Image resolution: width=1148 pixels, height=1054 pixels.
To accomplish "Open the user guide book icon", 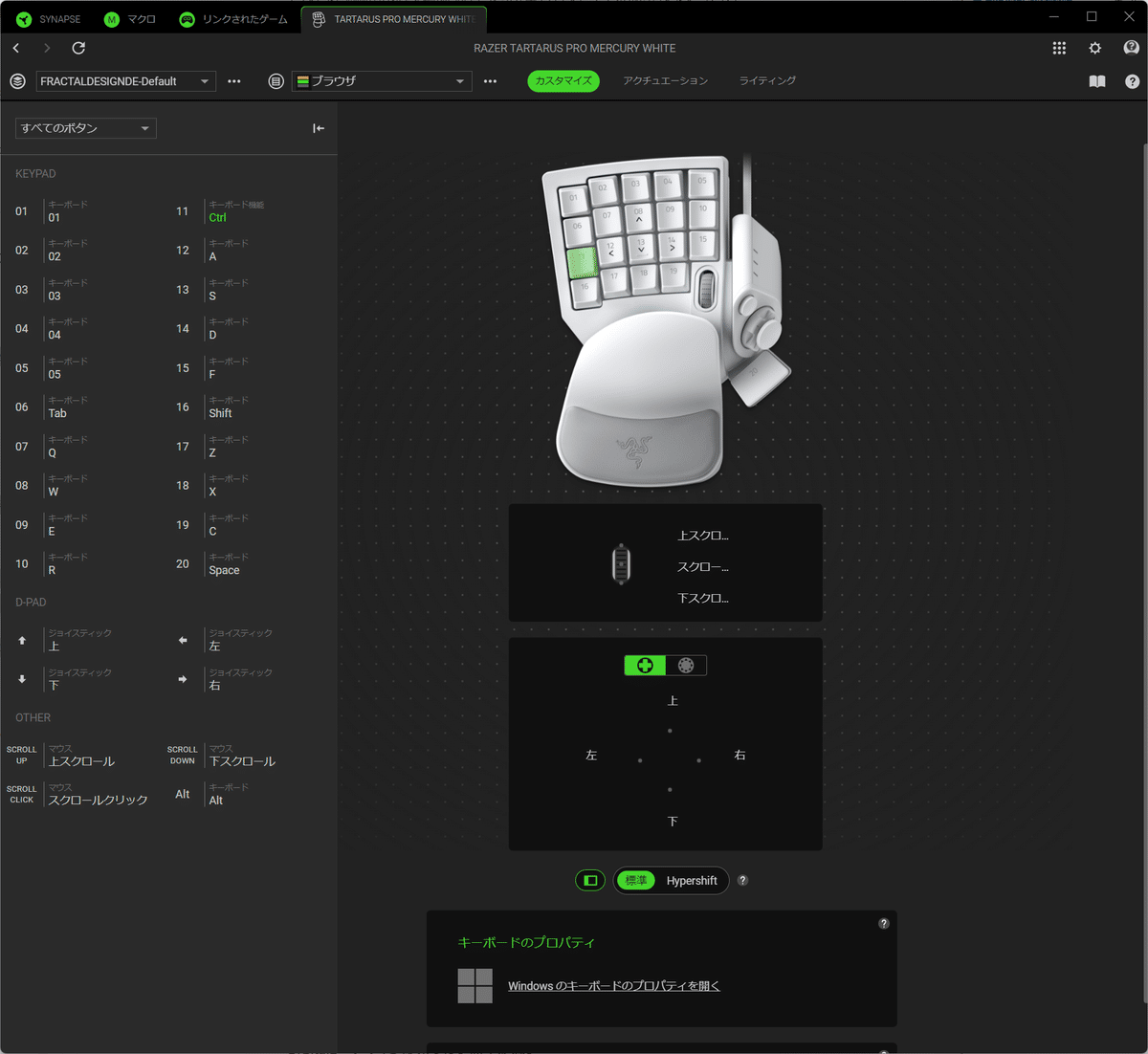I will [1097, 81].
